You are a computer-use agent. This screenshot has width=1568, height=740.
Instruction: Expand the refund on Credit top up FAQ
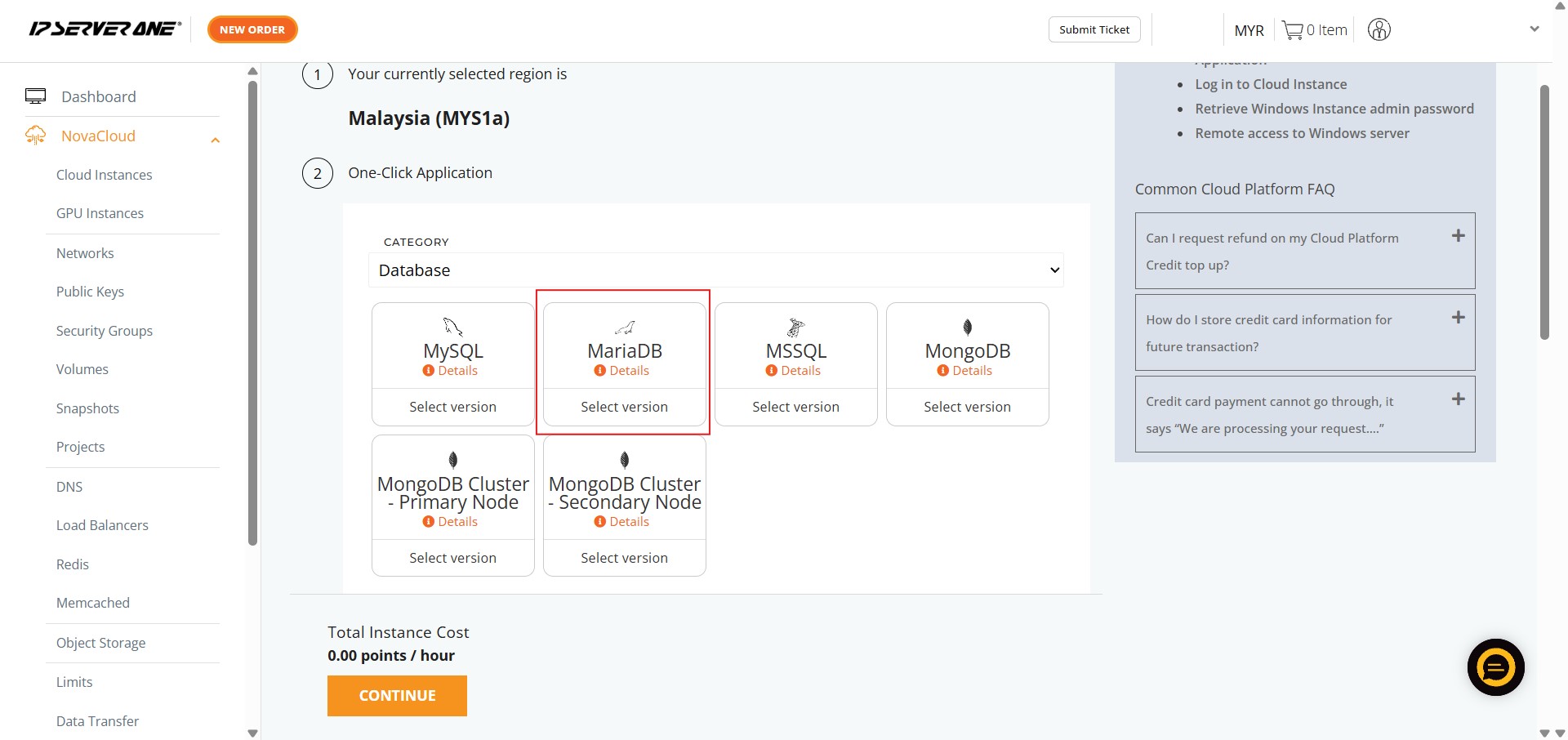tap(1458, 236)
